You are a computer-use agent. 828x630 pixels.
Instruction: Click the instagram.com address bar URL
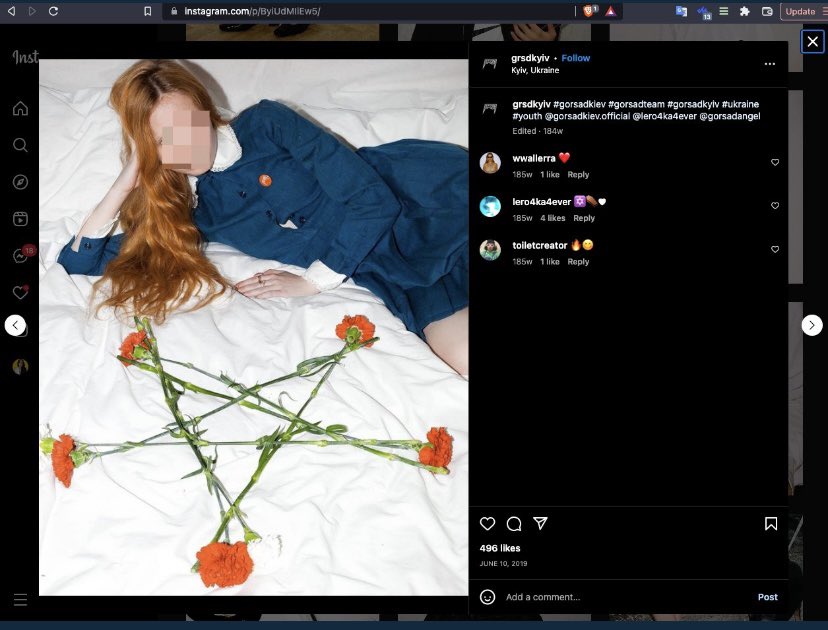(252, 11)
